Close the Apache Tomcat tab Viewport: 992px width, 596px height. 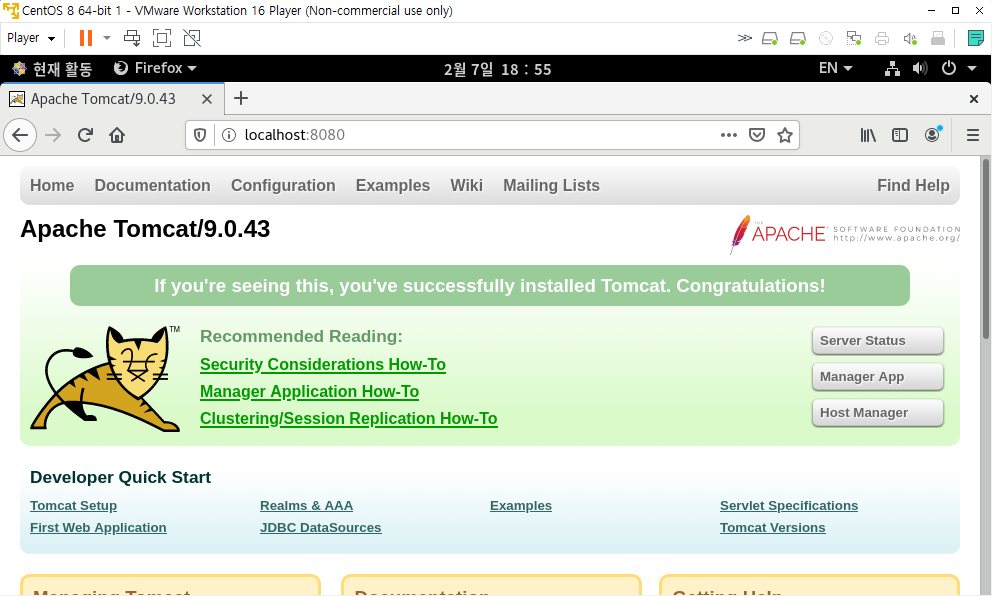207,99
